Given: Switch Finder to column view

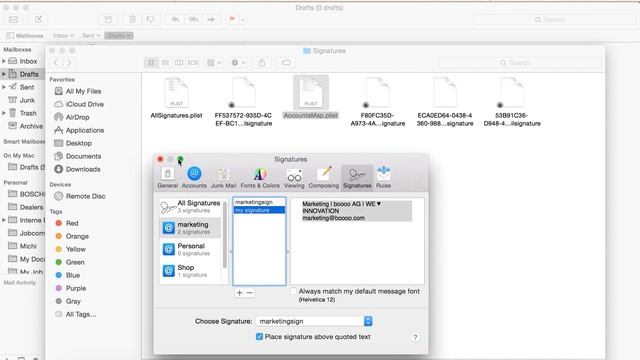Looking at the screenshot, I should tap(179, 62).
